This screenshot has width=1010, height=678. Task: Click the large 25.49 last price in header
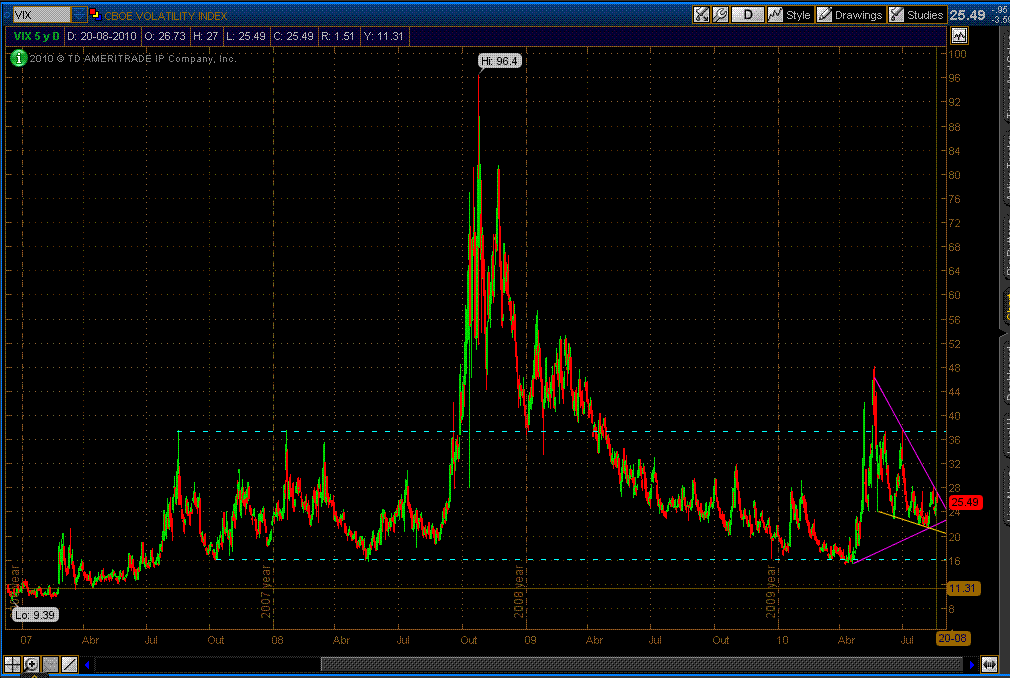pos(967,15)
